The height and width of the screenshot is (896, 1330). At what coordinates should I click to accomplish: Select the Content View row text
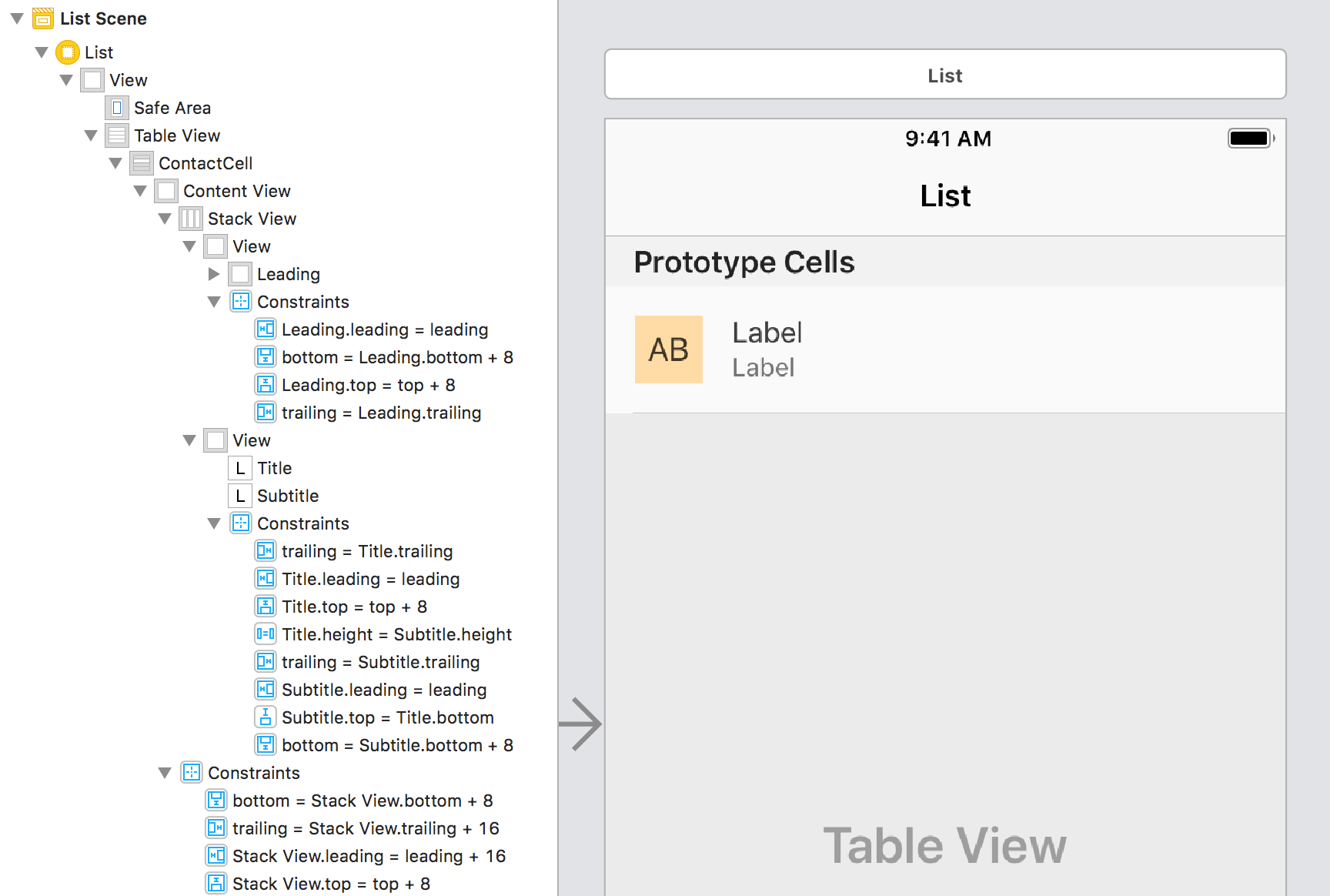point(237,191)
